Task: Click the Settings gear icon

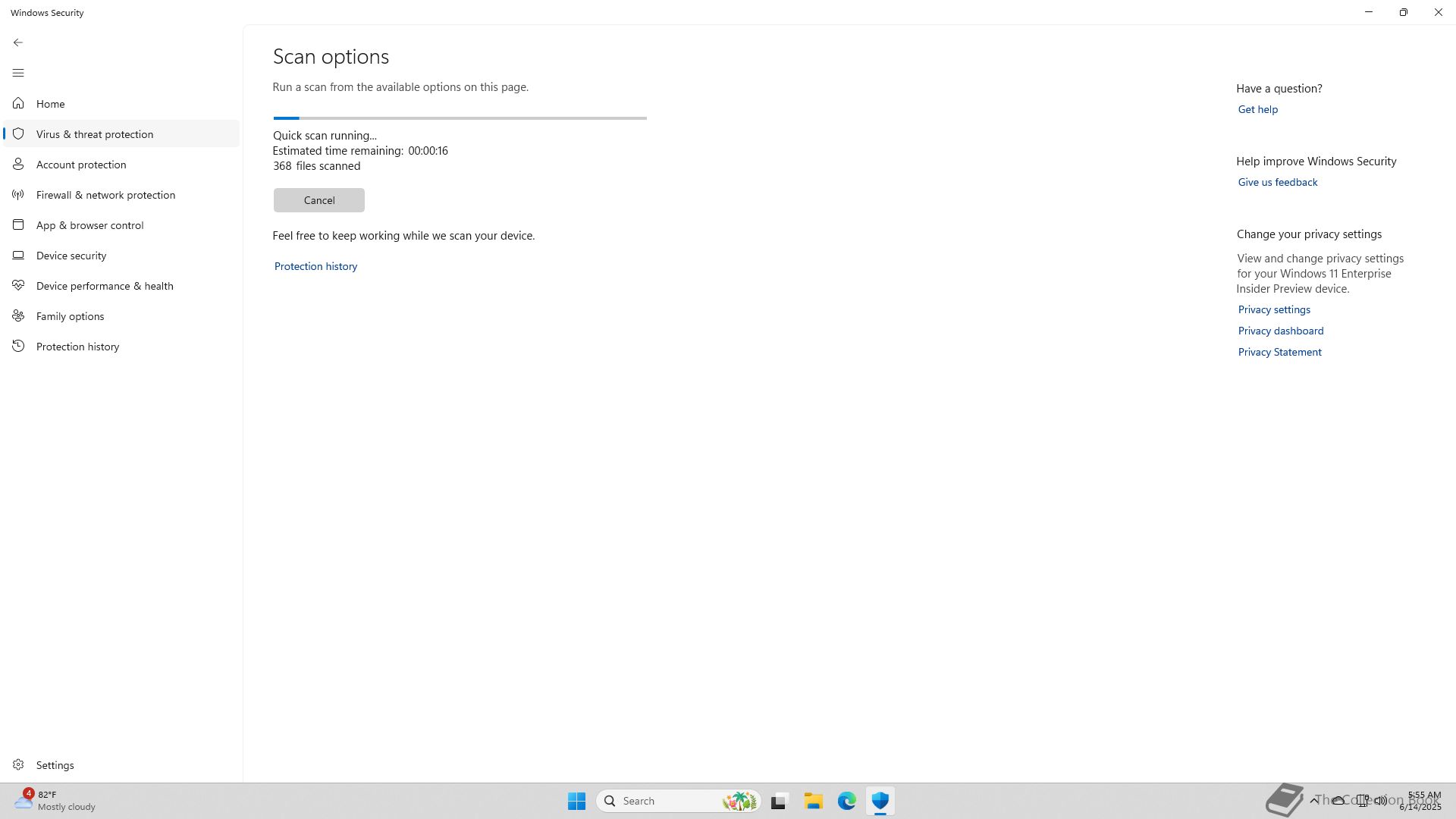Action: click(x=18, y=765)
